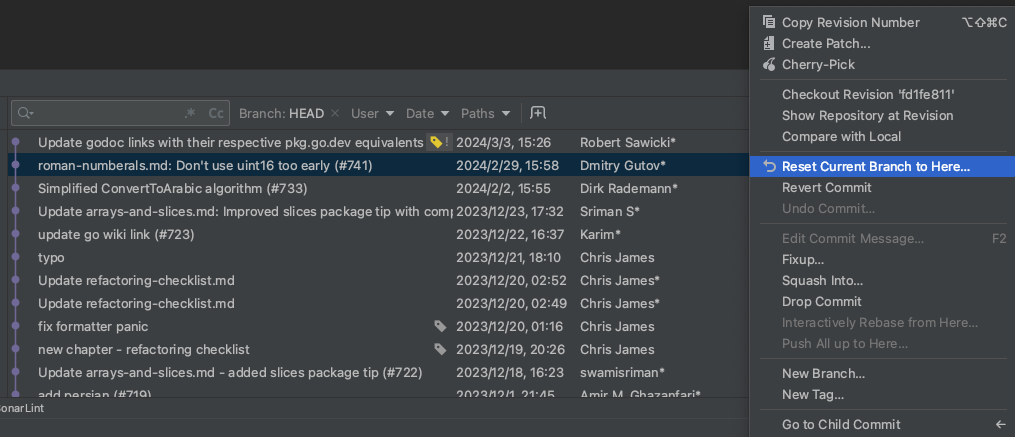This screenshot has height=437, width=1015.
Task: Click the Copy Revision Number icon
Action: [x=769, y=22]
